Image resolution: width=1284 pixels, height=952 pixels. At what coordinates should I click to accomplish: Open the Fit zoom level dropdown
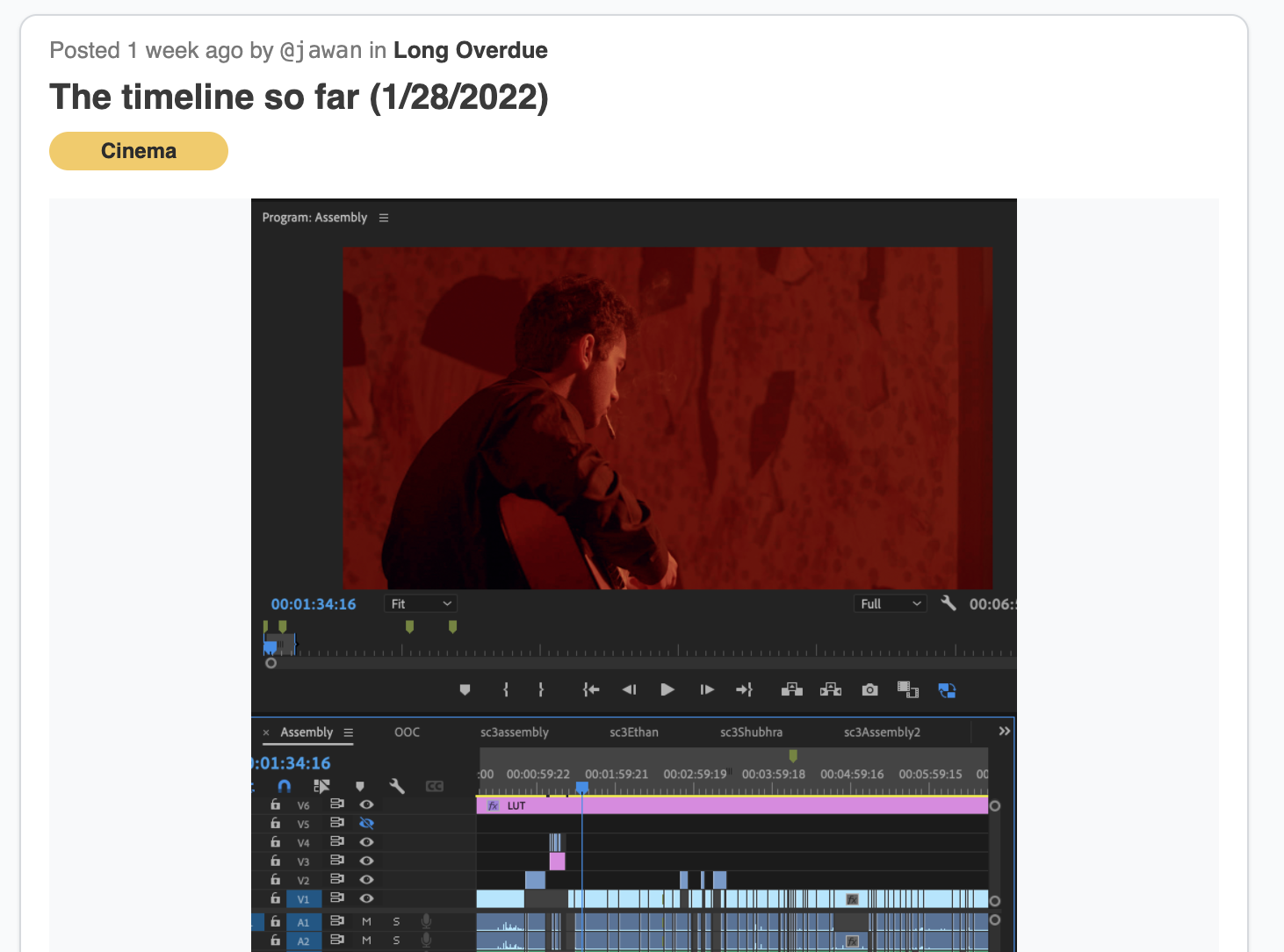coord(421,604)
